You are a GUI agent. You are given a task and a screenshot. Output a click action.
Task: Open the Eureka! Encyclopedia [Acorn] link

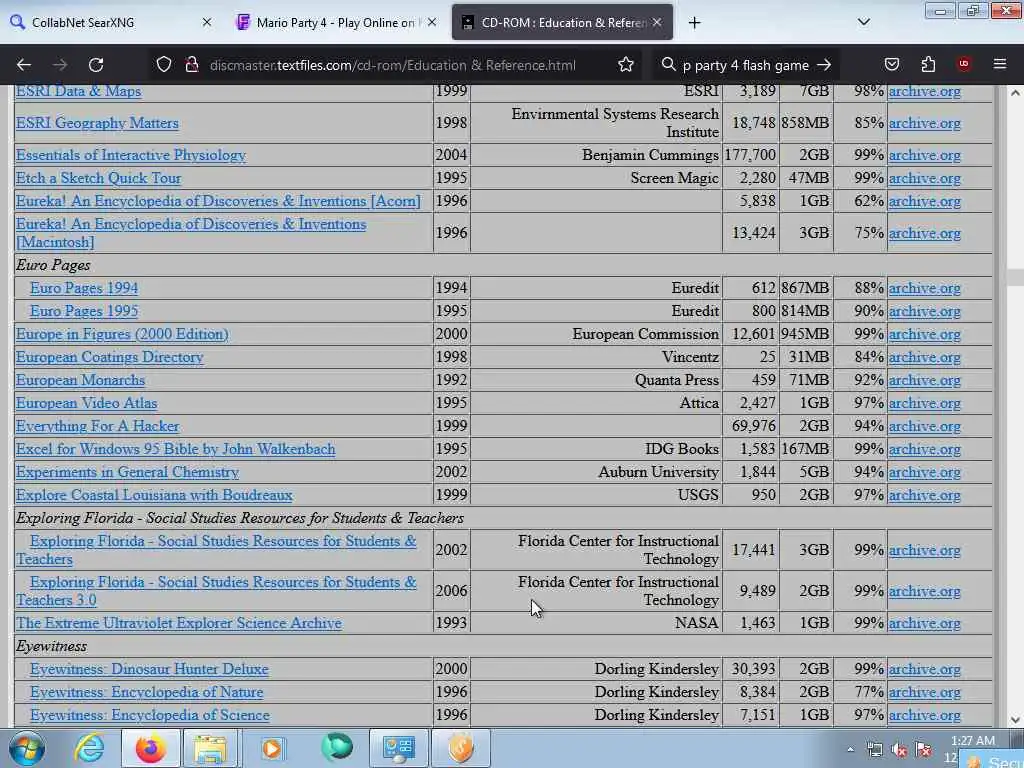click(218, 200)
